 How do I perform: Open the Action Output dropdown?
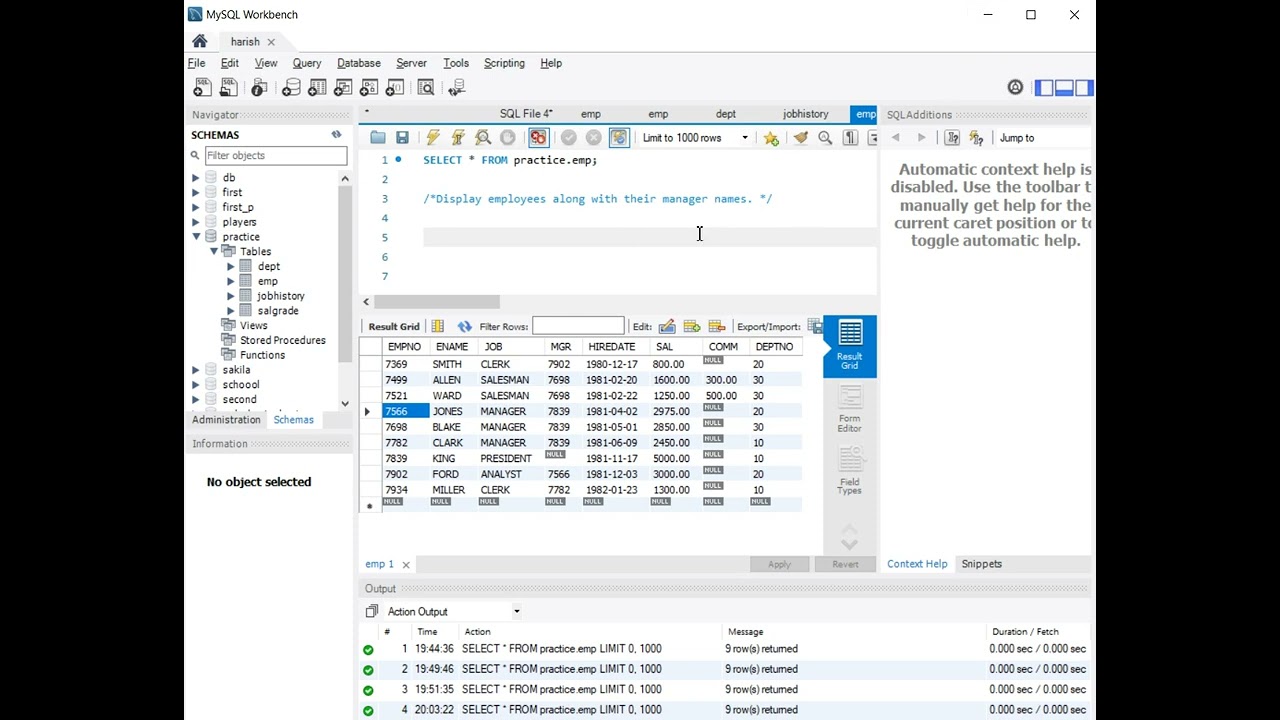coord(516,612)
